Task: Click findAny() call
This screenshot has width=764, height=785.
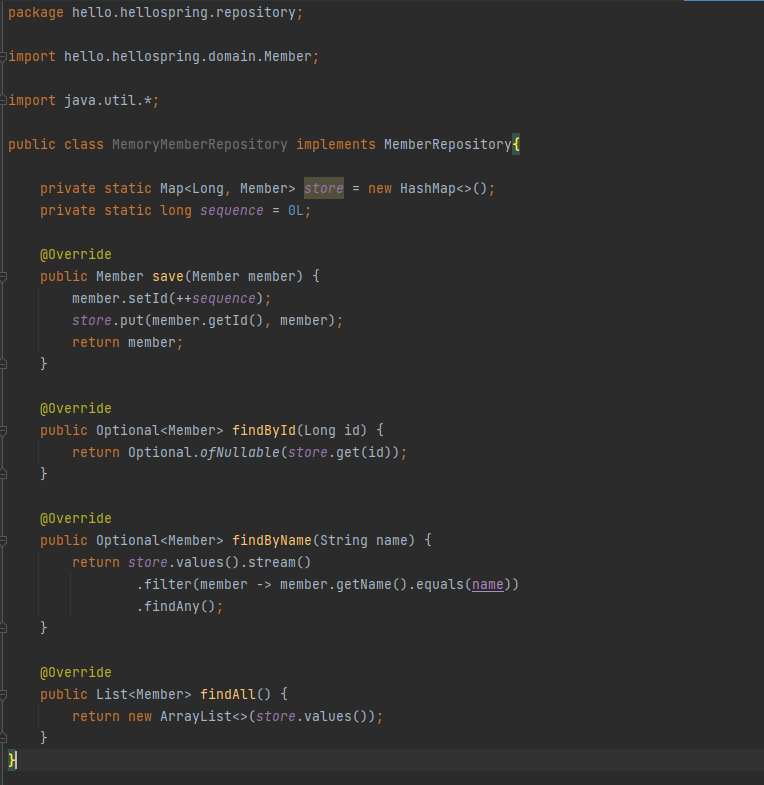Action: pos(180,607)
